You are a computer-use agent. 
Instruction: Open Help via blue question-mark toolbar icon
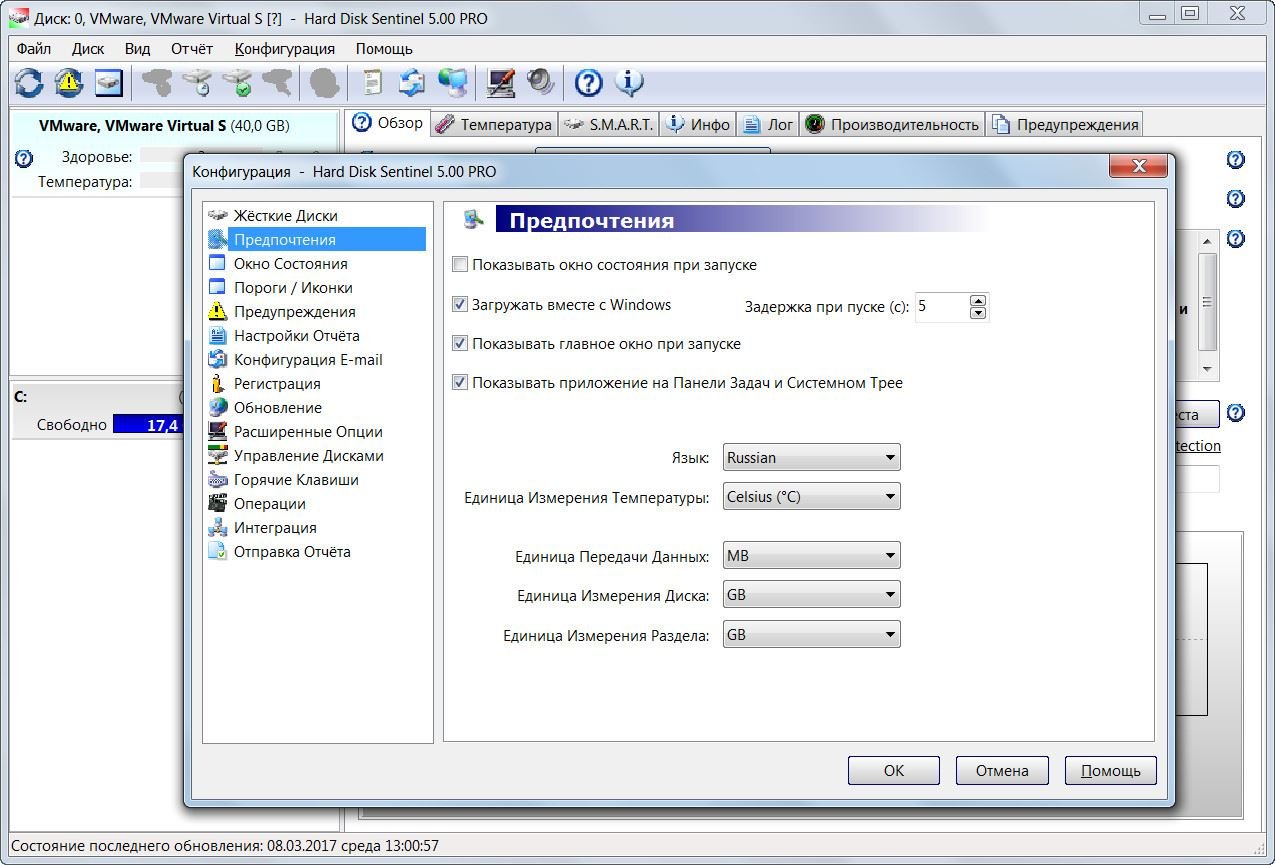(x=589, y=82)
